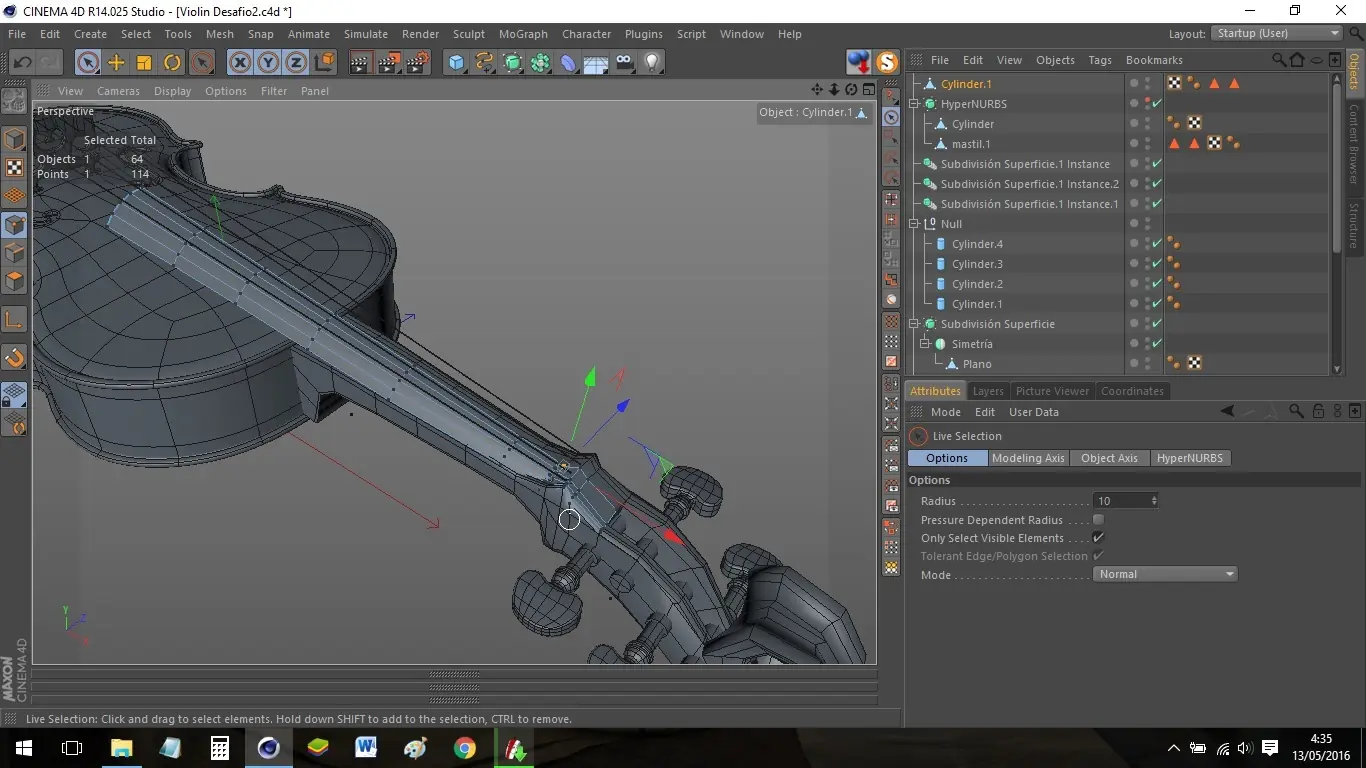The height and width of the screenshot is (768, 1366).
Task: Toggle the snap magnet icon
Action: (x=14, y=357)
